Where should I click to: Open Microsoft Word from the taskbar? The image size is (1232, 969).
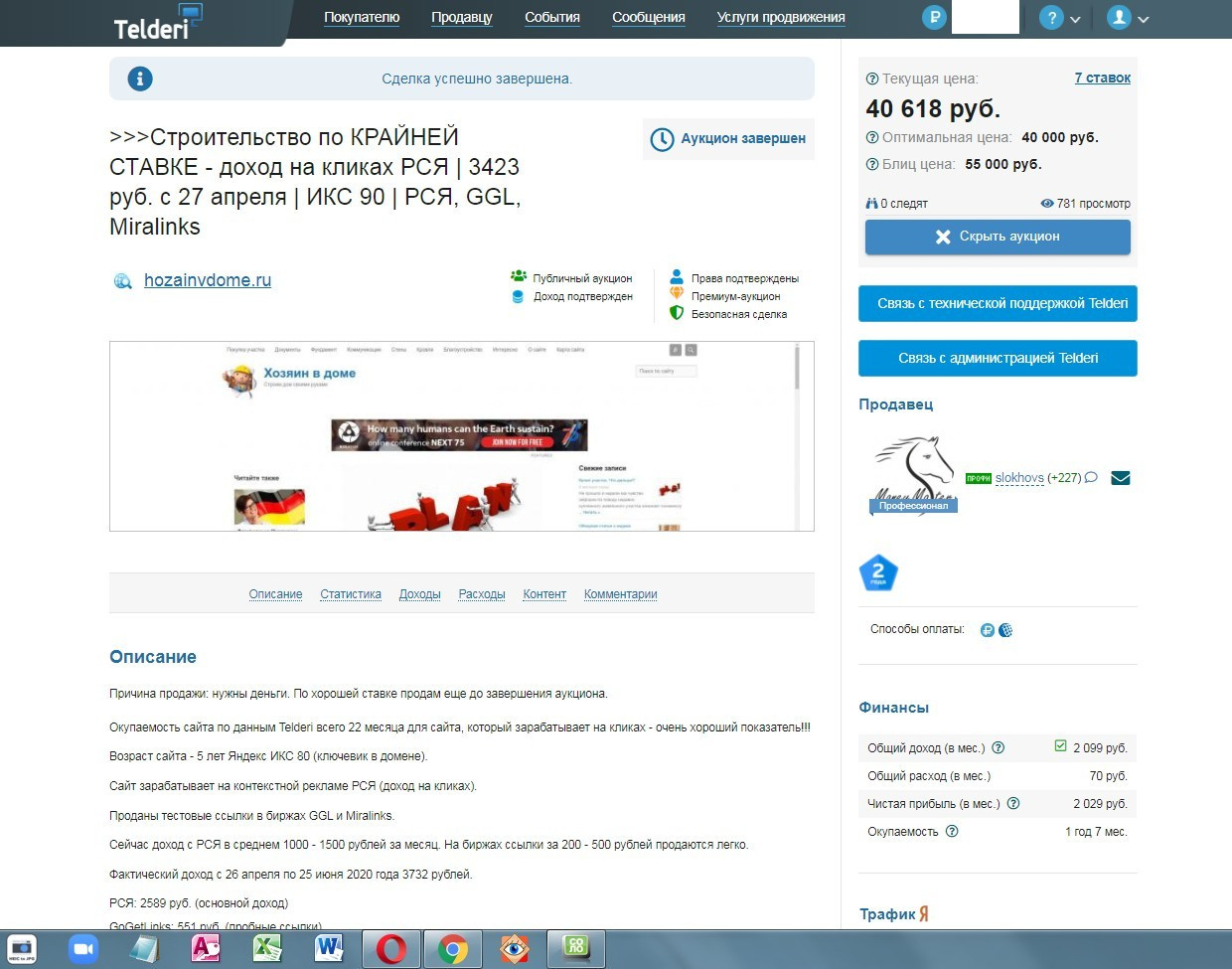(x=329, y=949)
